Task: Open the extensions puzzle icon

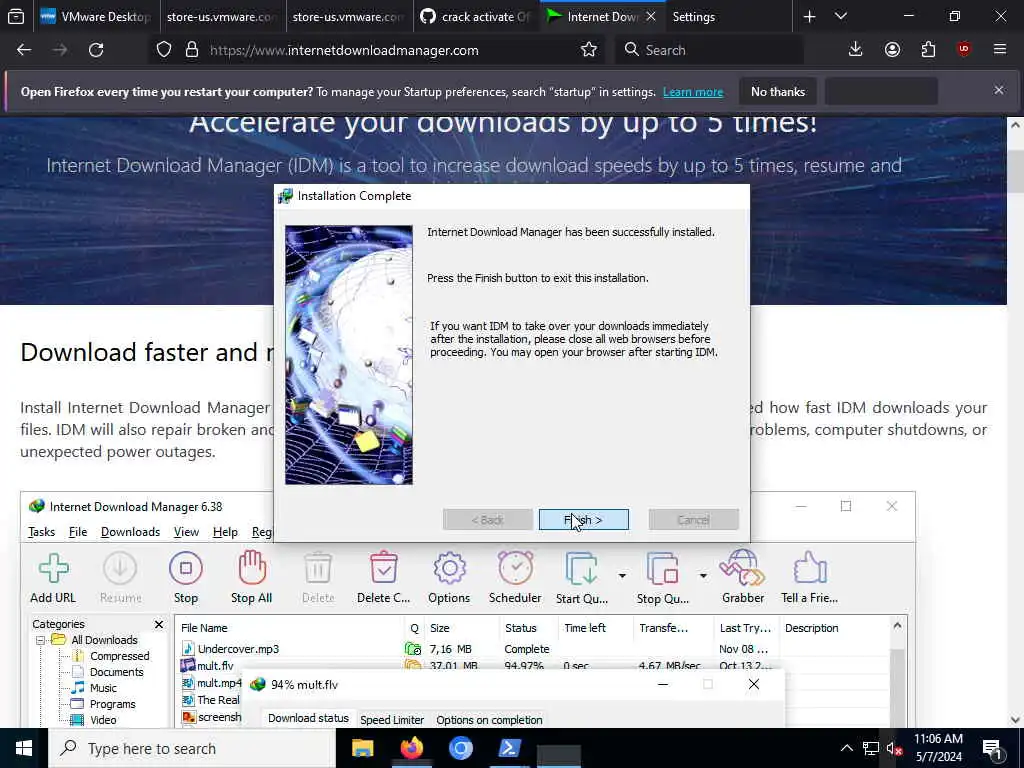Action: 928,50
